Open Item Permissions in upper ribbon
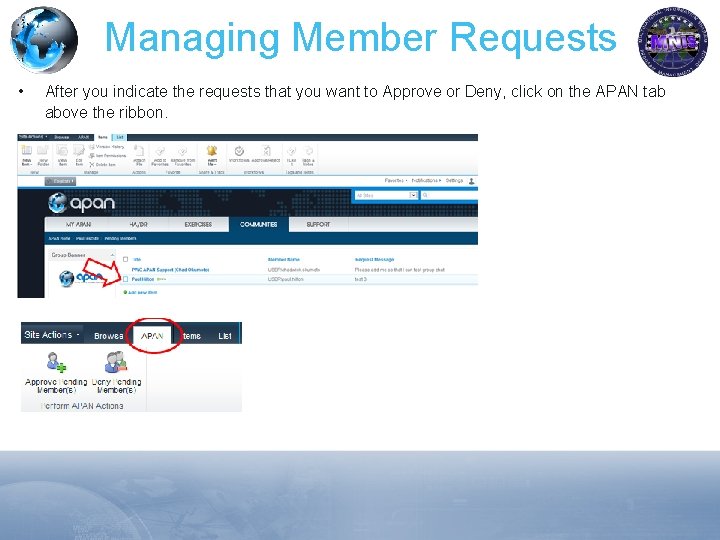 click(x=107, y=156)
